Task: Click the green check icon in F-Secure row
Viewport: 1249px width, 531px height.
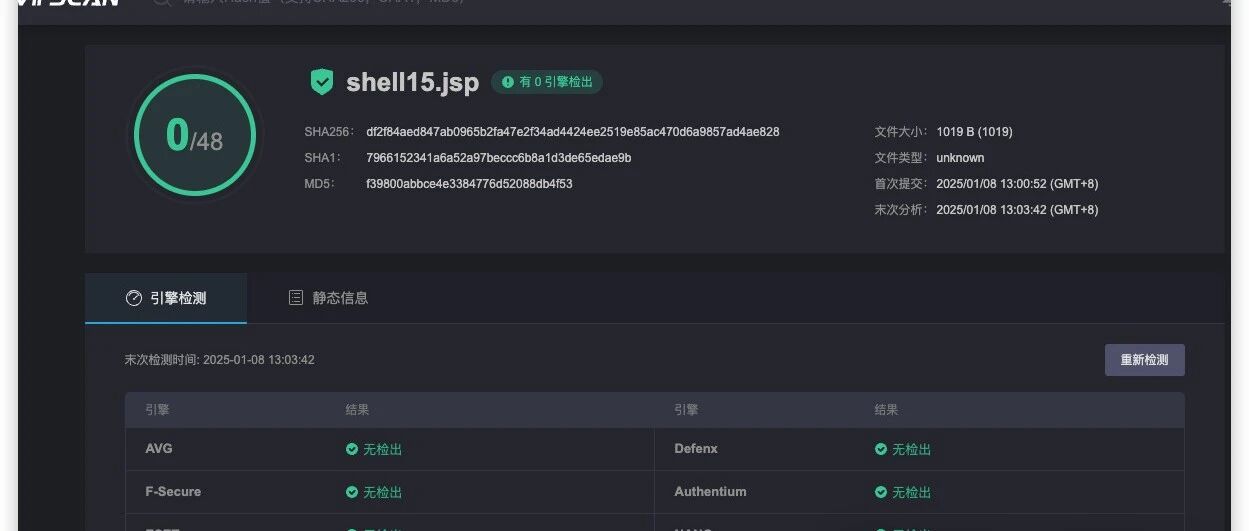Action: 352,492
